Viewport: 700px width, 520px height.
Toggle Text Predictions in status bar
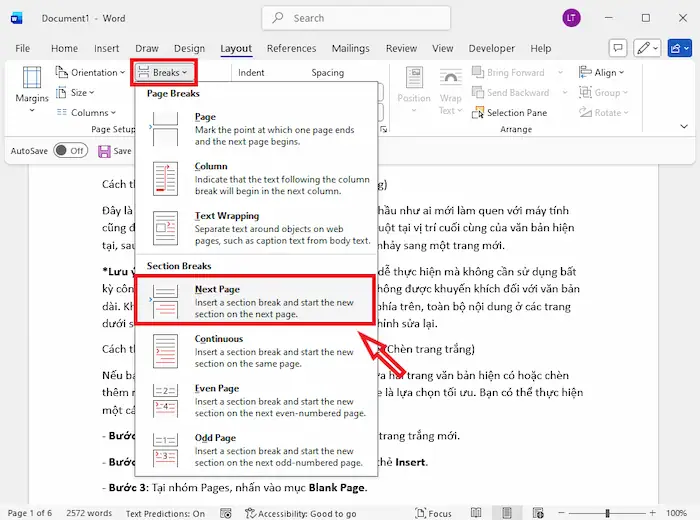[165, 513]
